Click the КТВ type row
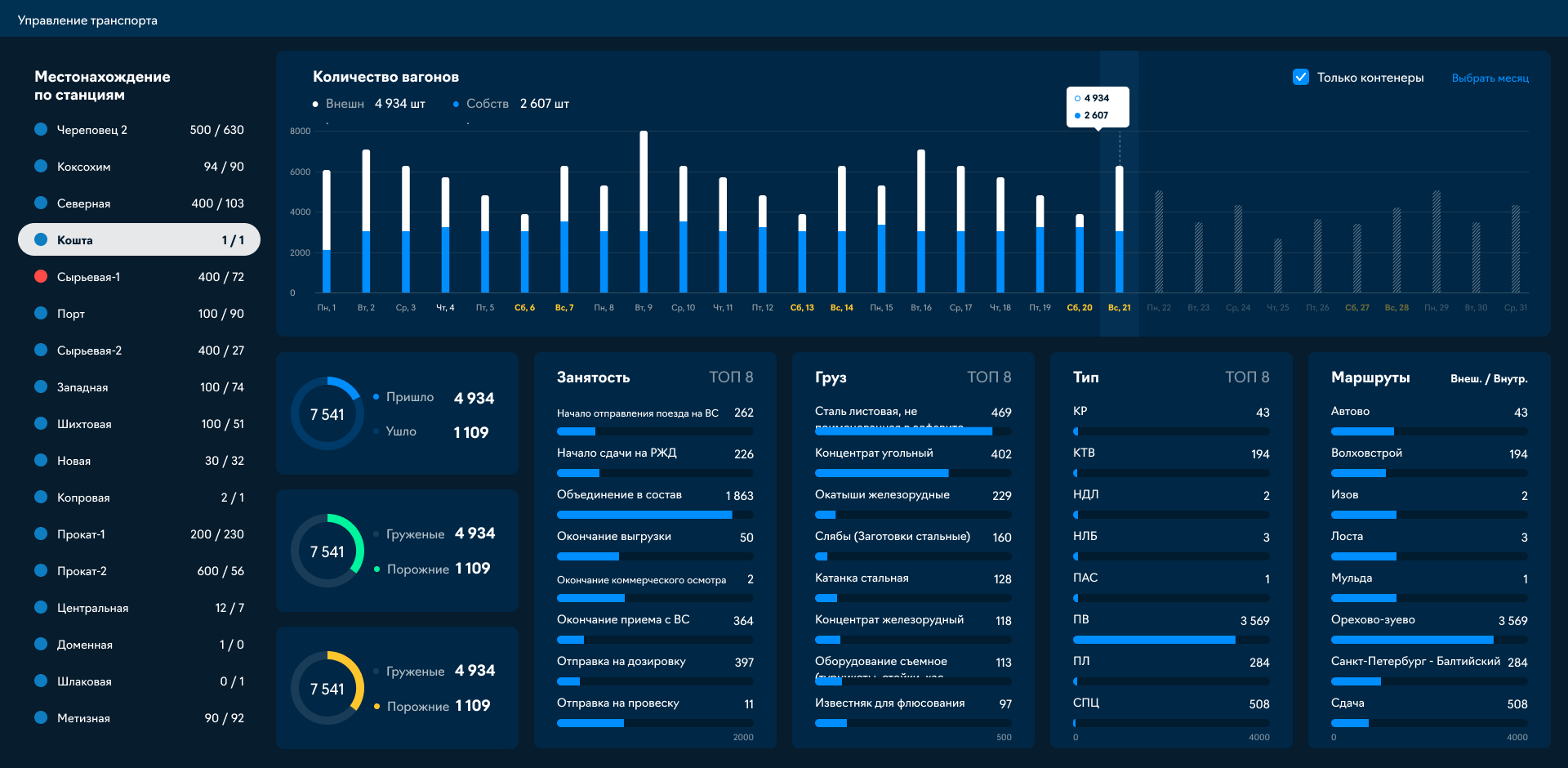Image resolution: width=1568 pixels, height=768 pixels. (x=1171, y=462)
